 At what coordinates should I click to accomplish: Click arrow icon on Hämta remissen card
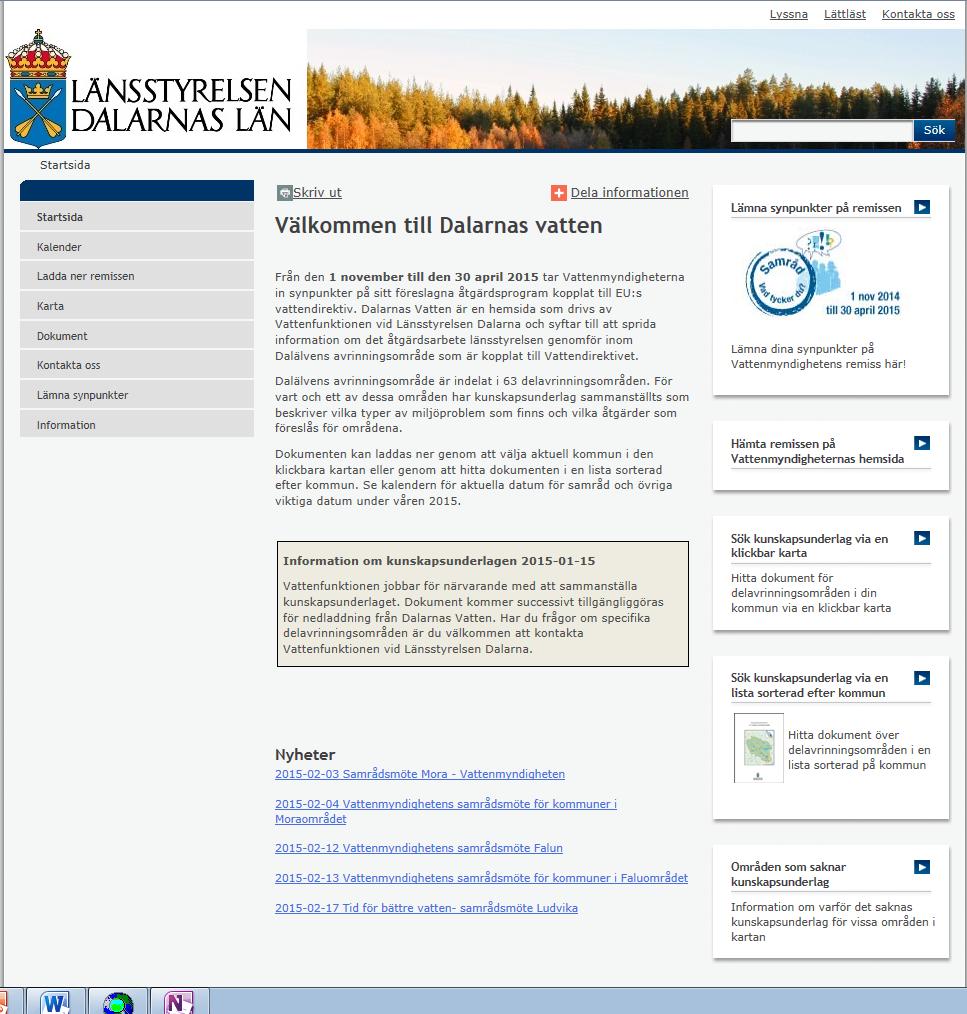click(922, 443)
